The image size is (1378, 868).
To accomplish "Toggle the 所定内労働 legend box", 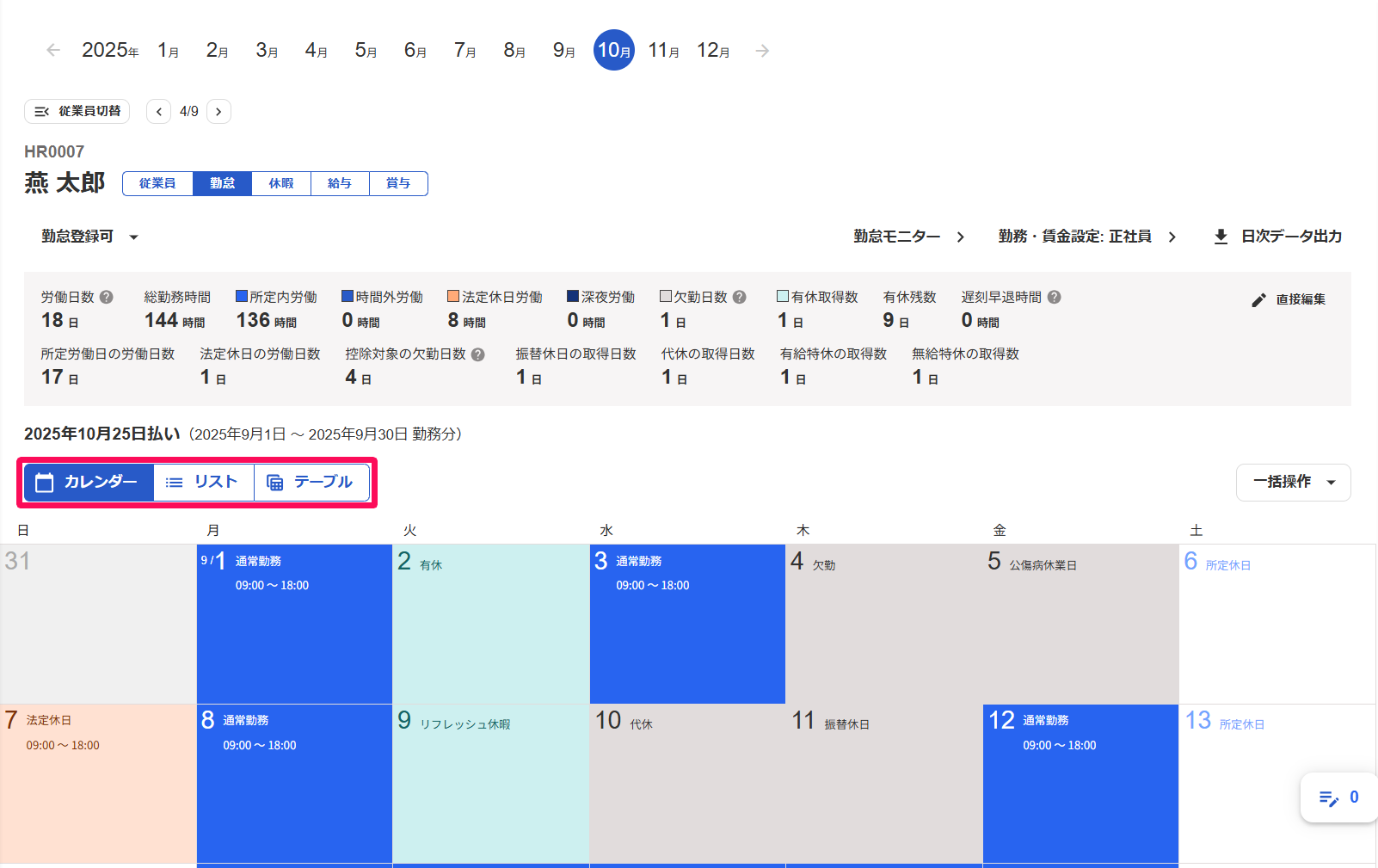I will [x=242, y=296].
